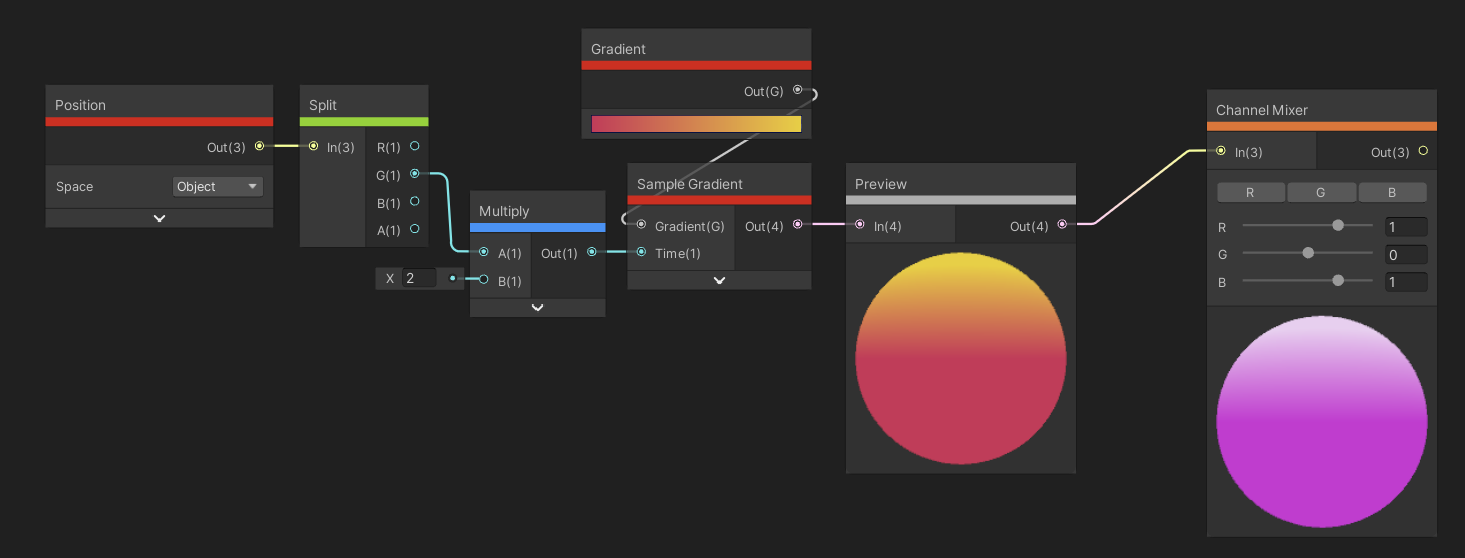Screen dimensions: 1465x558
Task: Click the Split node B(1) output port
Action: 415,202
